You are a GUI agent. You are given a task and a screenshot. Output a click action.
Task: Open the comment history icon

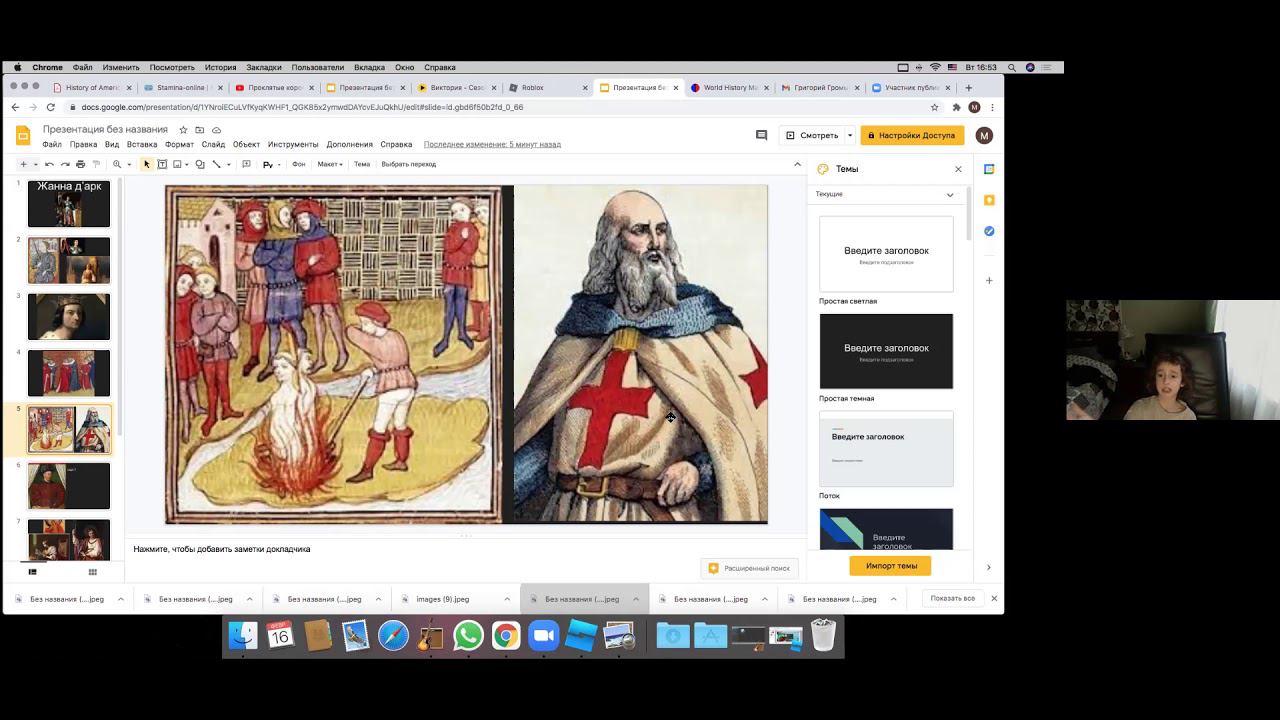761,135
